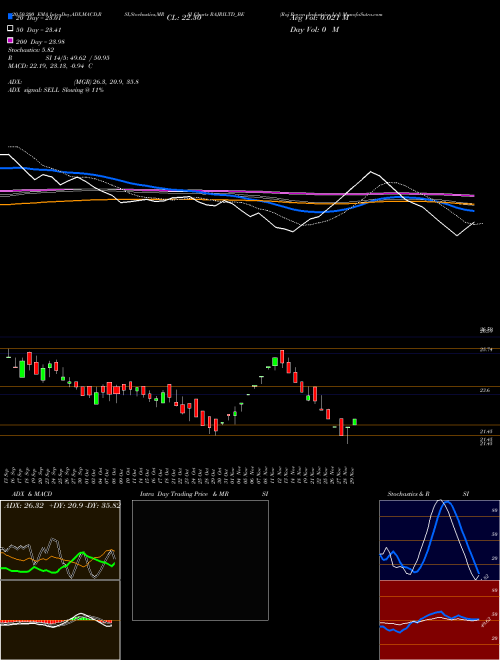Select the '200 Day = 23.98' label
The height and width of the screenshot is (660, 500).
[40, 41]
